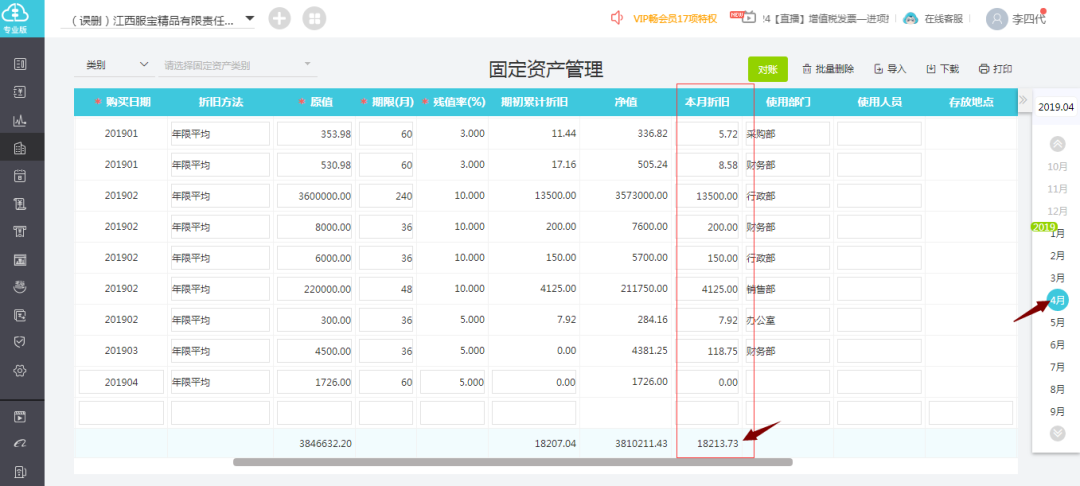Click the 在线客服 support icon
Screen dimensions: 1080x486
[x=911, y=18]
